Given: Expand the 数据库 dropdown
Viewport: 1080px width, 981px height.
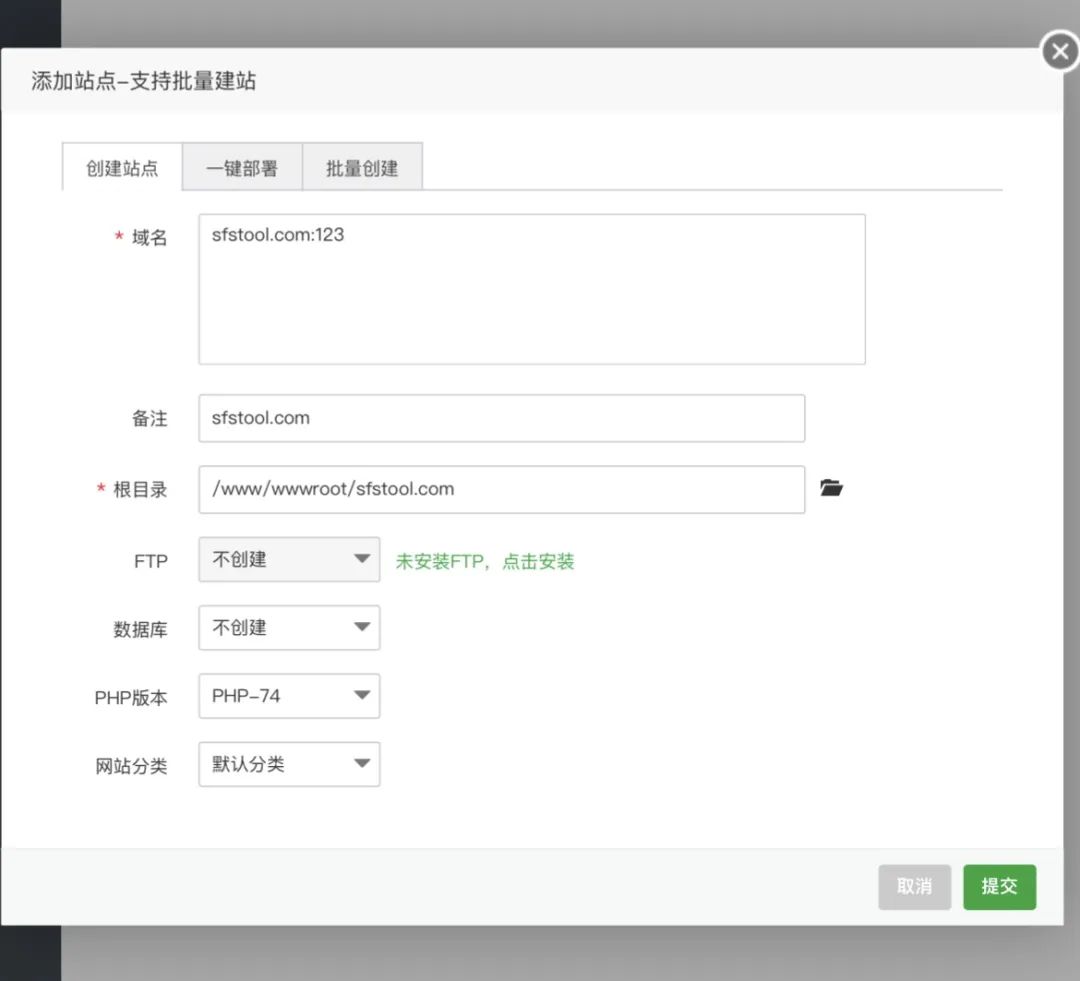Looking at the screenshot, I should pyautogui.click(x=289, y=628).
